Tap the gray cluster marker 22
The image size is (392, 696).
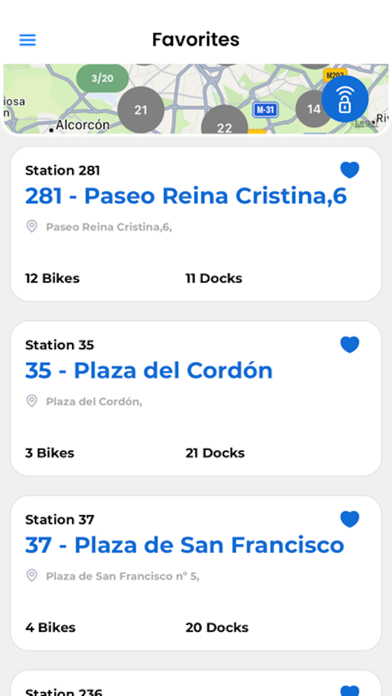click(224, 120)
